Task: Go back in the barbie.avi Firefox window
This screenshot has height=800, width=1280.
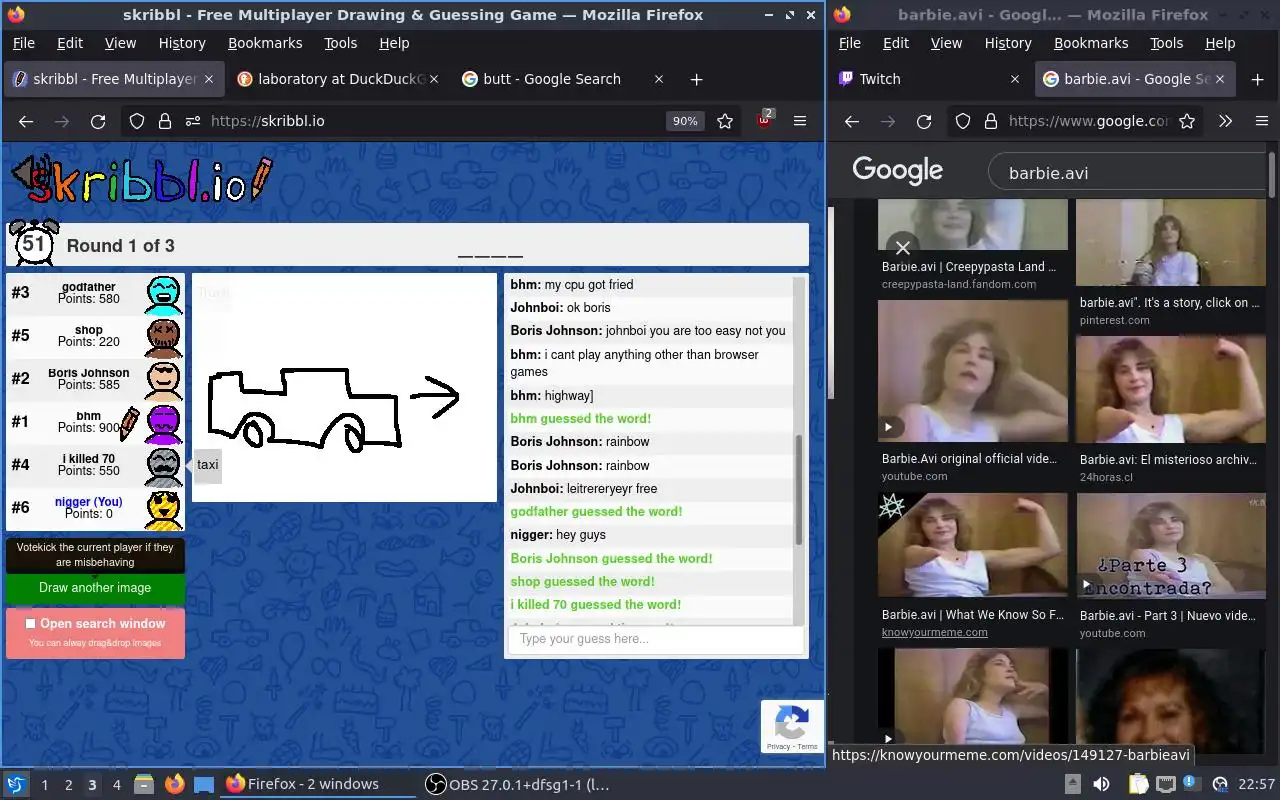Action: click(x=852, y=121)
